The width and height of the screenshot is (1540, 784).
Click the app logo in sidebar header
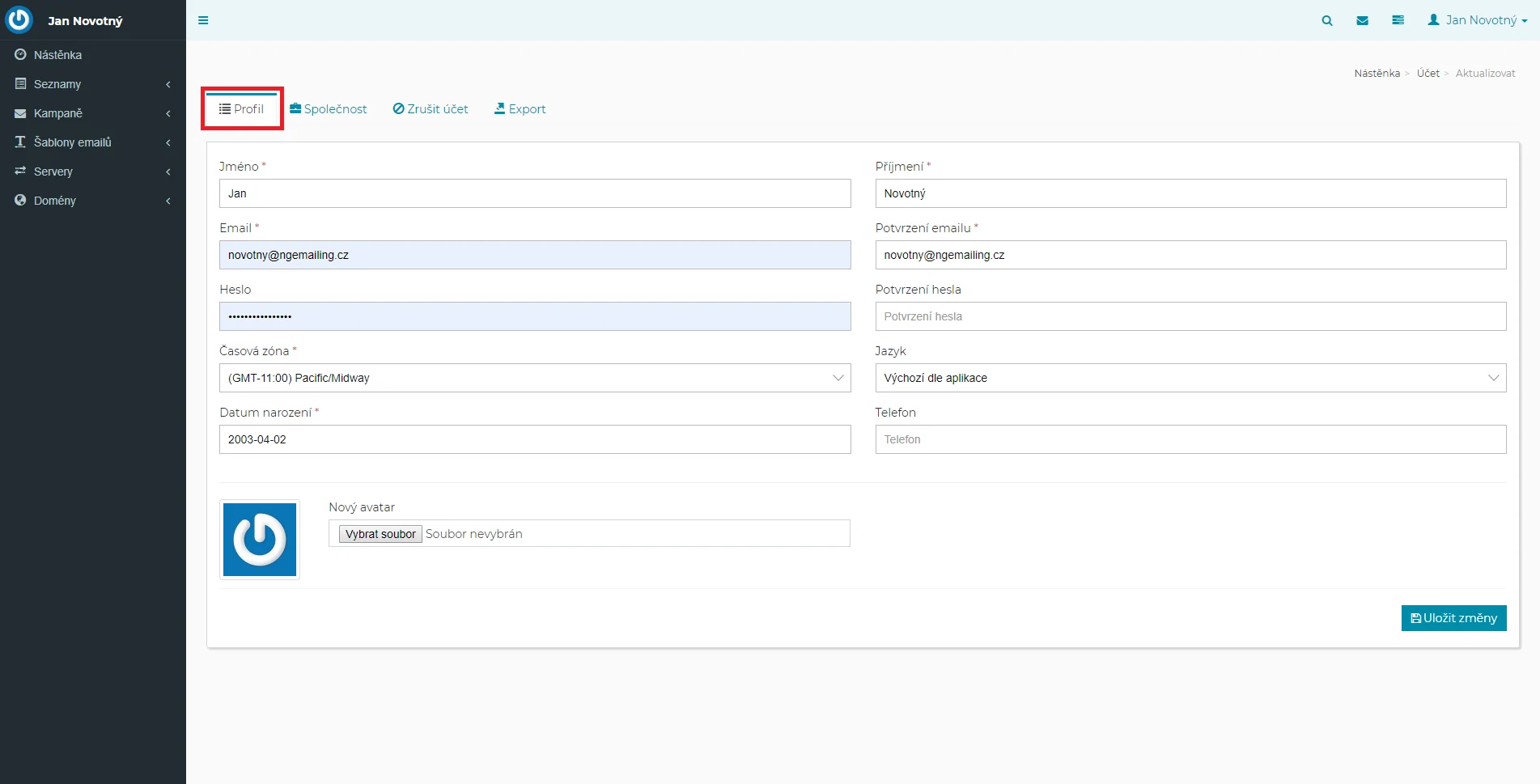point(19,20)
